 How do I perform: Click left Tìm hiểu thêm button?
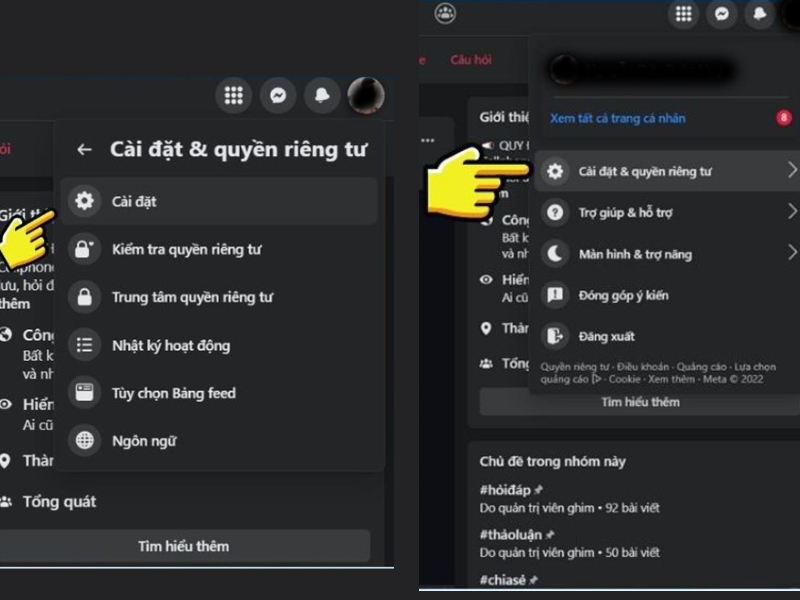[184, 546]
